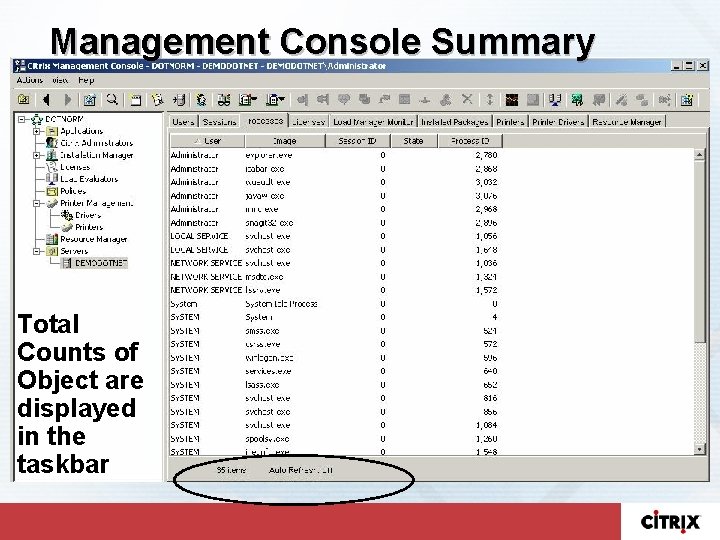Click the Installation Manager node icon
Viewport: 720px width, 540px height.
click(x=52, y=155)
